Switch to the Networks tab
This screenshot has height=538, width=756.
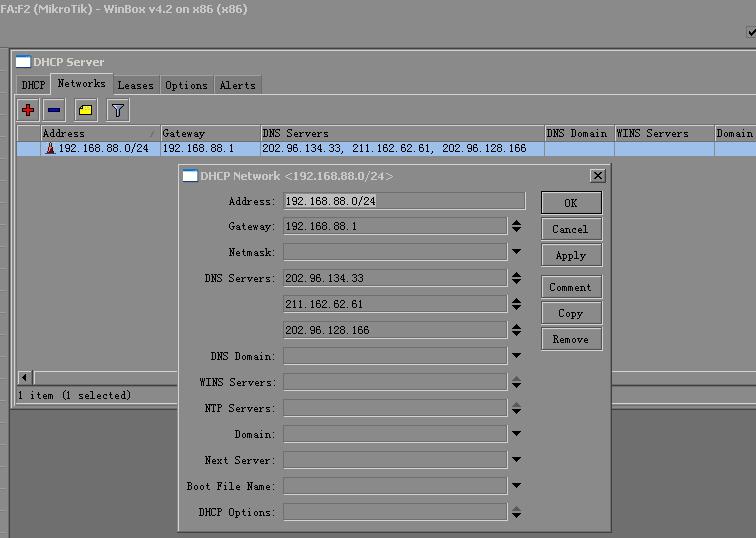[81, 83]
